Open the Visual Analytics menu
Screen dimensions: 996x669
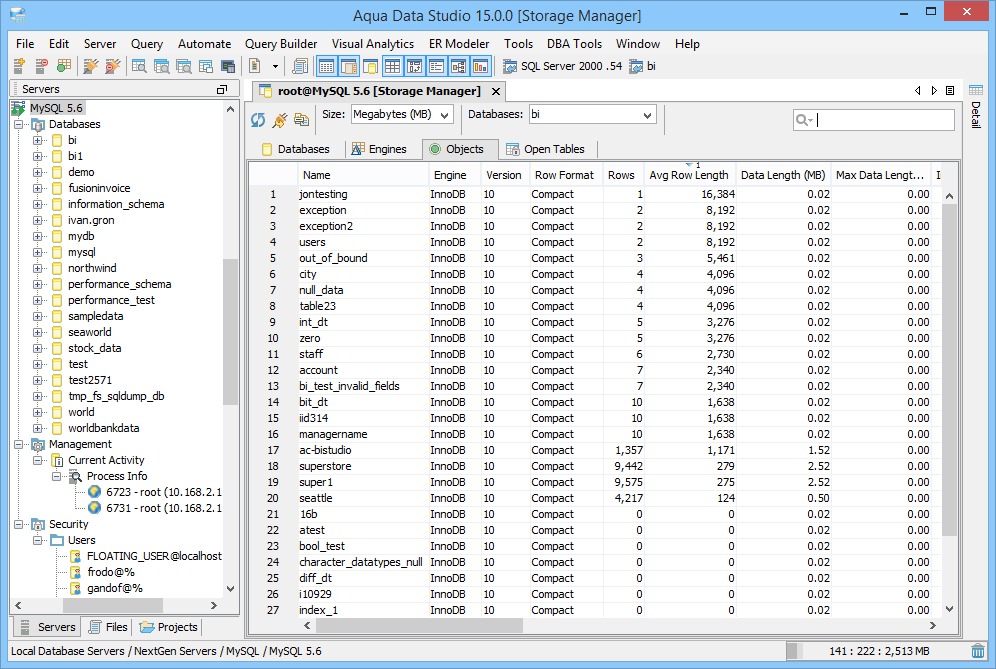[x=373, y=44]
